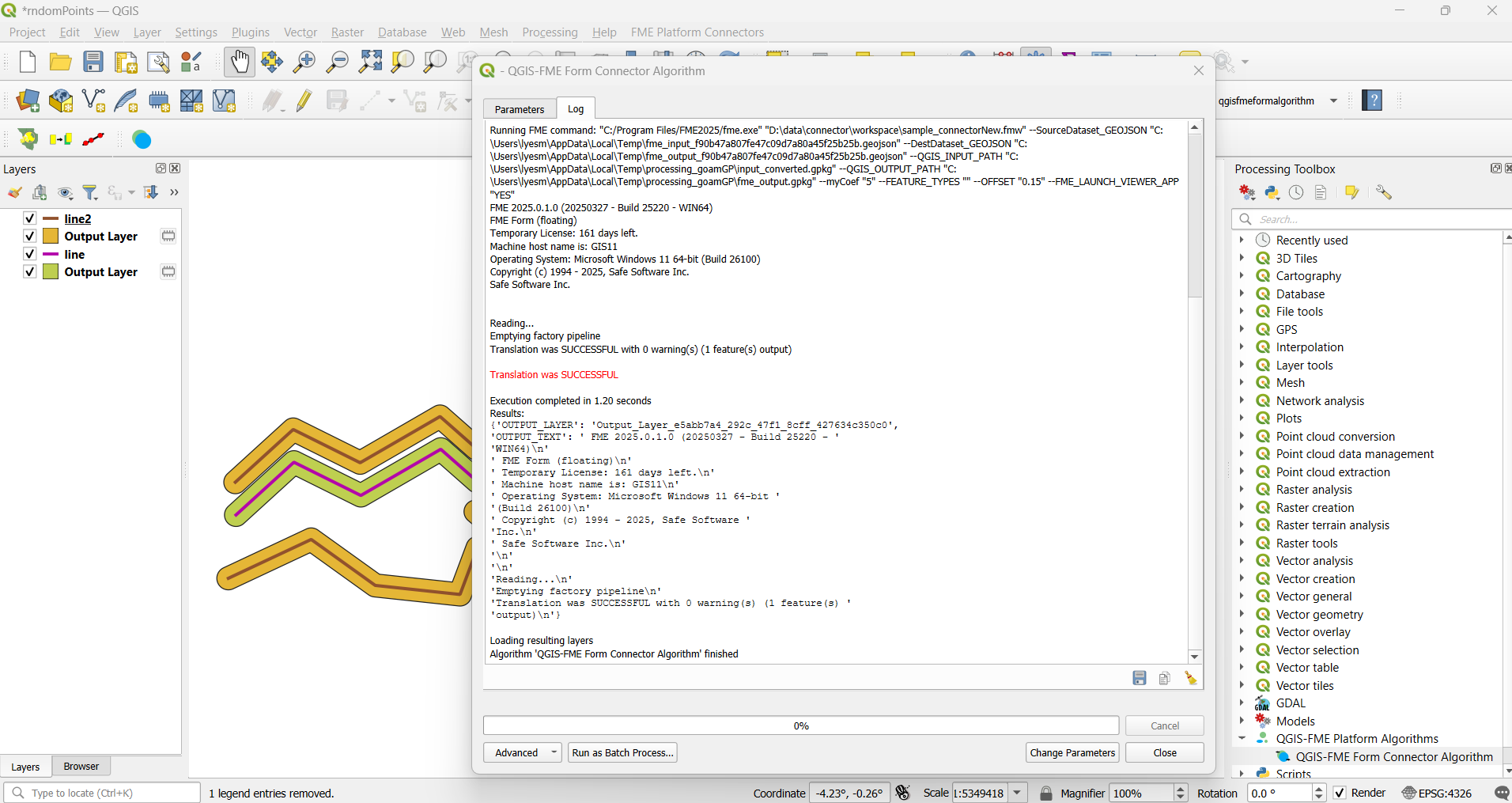Click the filter legend funnel icon

pyautogui.click(x=90, y=192)
